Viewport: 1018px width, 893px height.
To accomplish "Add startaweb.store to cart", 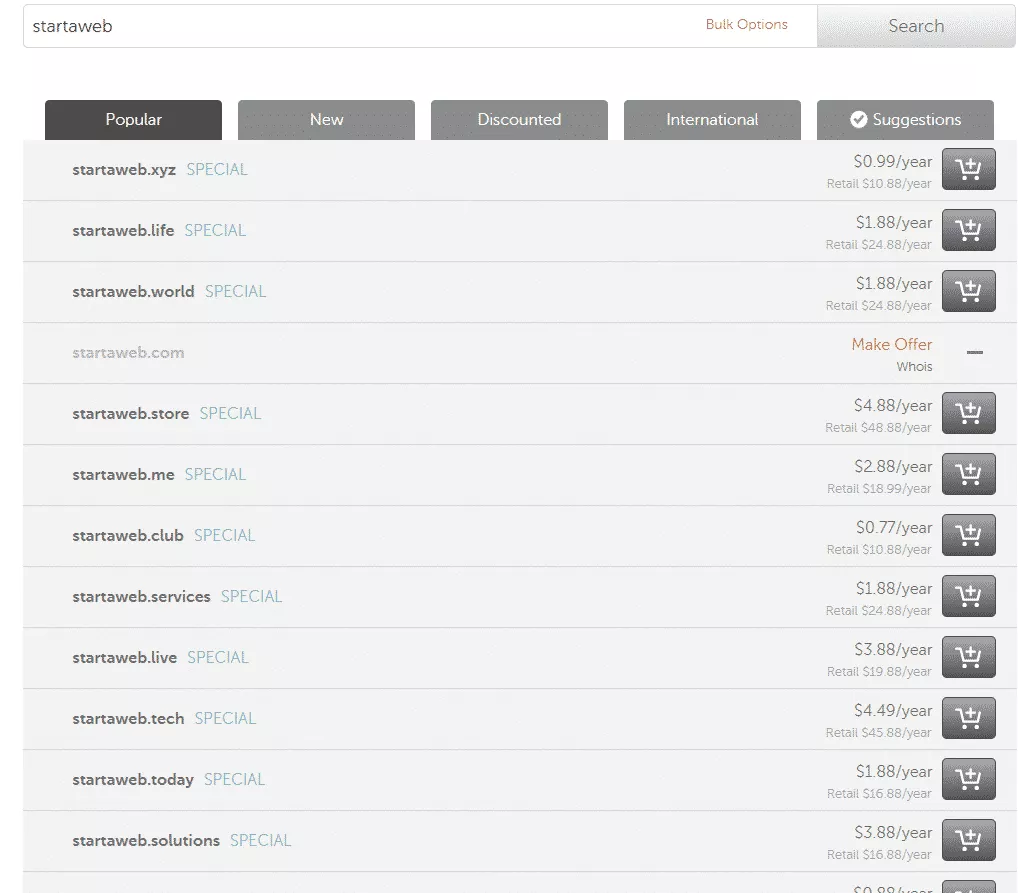I will click(x=968, y=413).
